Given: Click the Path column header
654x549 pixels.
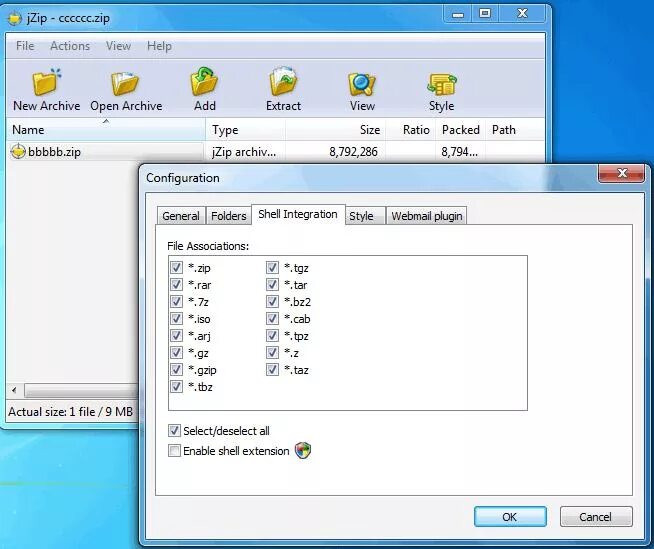Looking at the screenshot, I should [x=516, y=130].
